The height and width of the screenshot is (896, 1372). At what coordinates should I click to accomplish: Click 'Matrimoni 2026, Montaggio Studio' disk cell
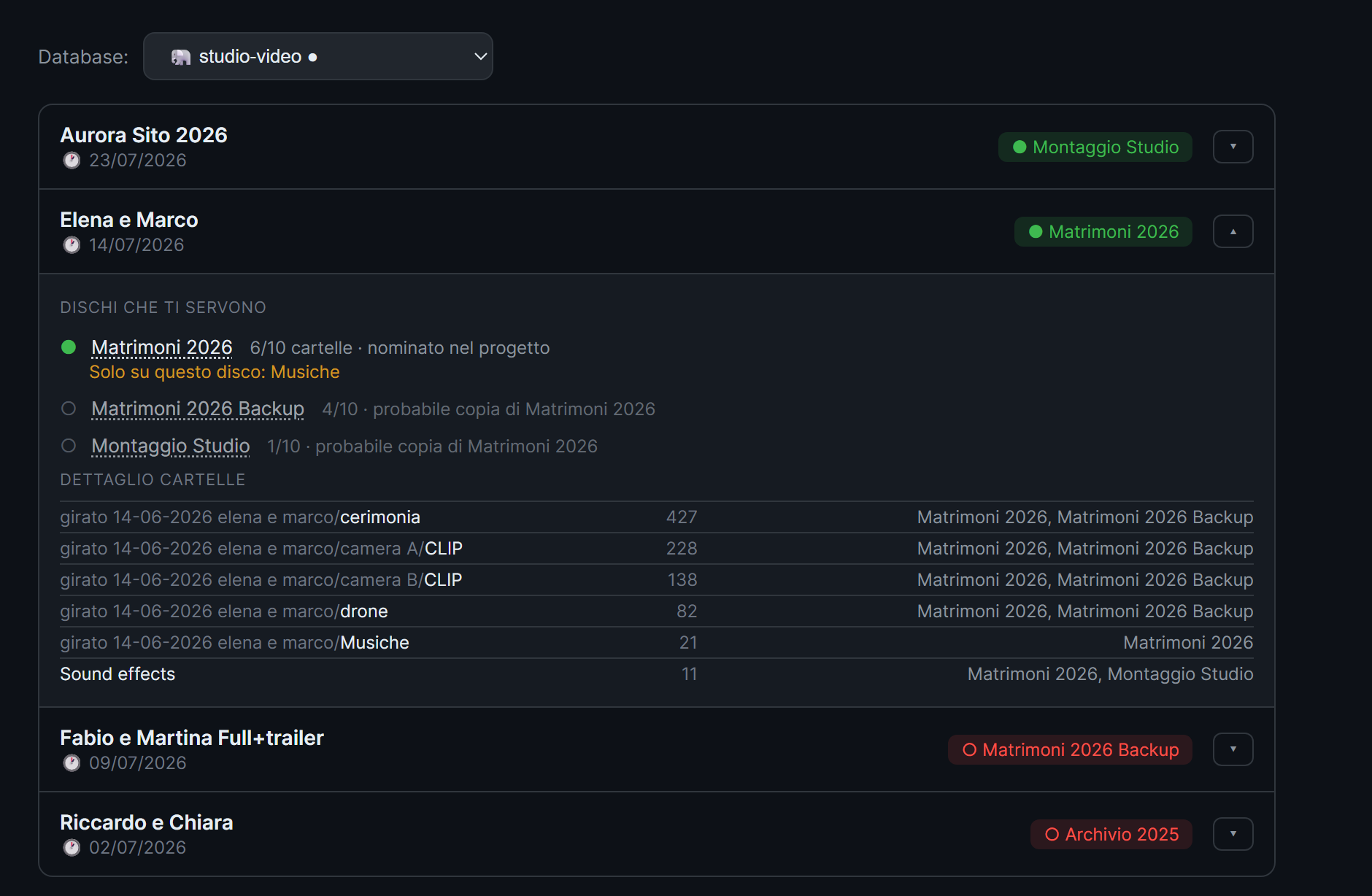1110,674
